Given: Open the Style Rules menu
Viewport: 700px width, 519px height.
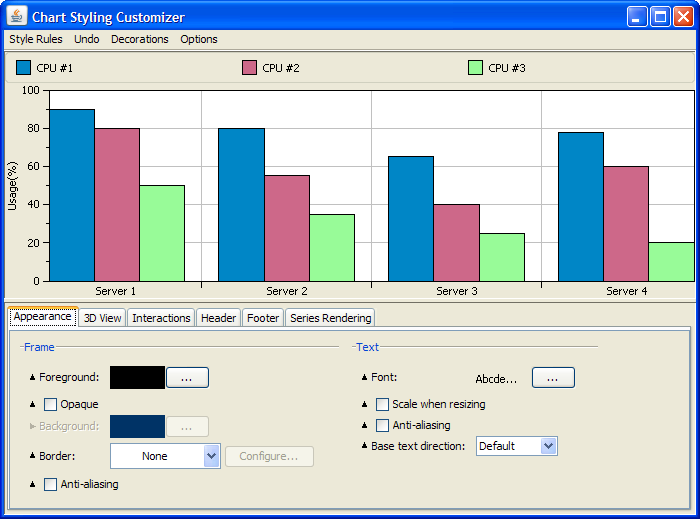Looking at the screenshot, I should coord(36,39).
